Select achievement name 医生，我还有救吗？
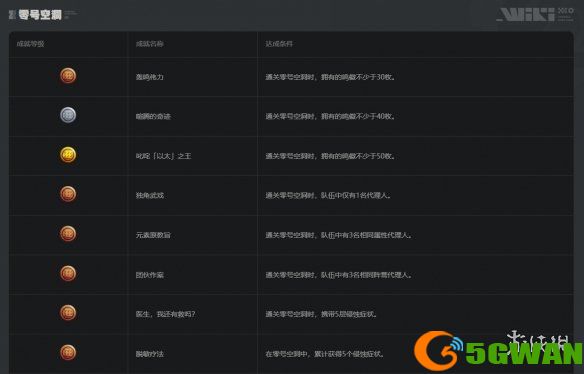This screenshot has width=584, height=374. (x=165, y=314)
